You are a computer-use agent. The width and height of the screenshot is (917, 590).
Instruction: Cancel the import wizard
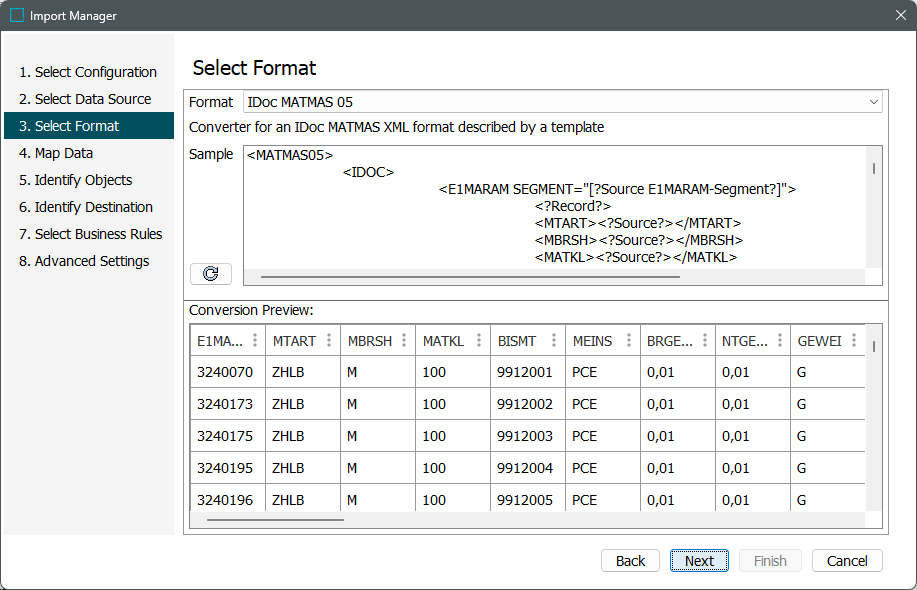click(x=846, y=561)
